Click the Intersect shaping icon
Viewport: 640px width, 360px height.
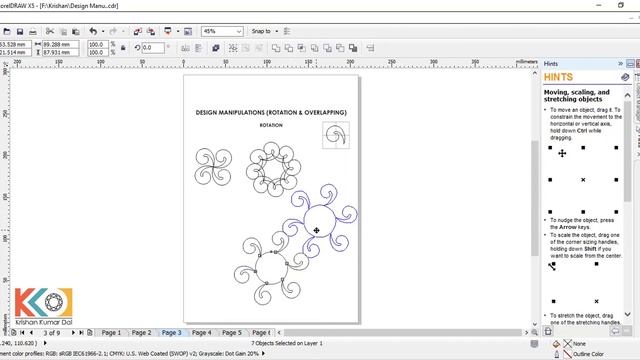click(302, 48)
